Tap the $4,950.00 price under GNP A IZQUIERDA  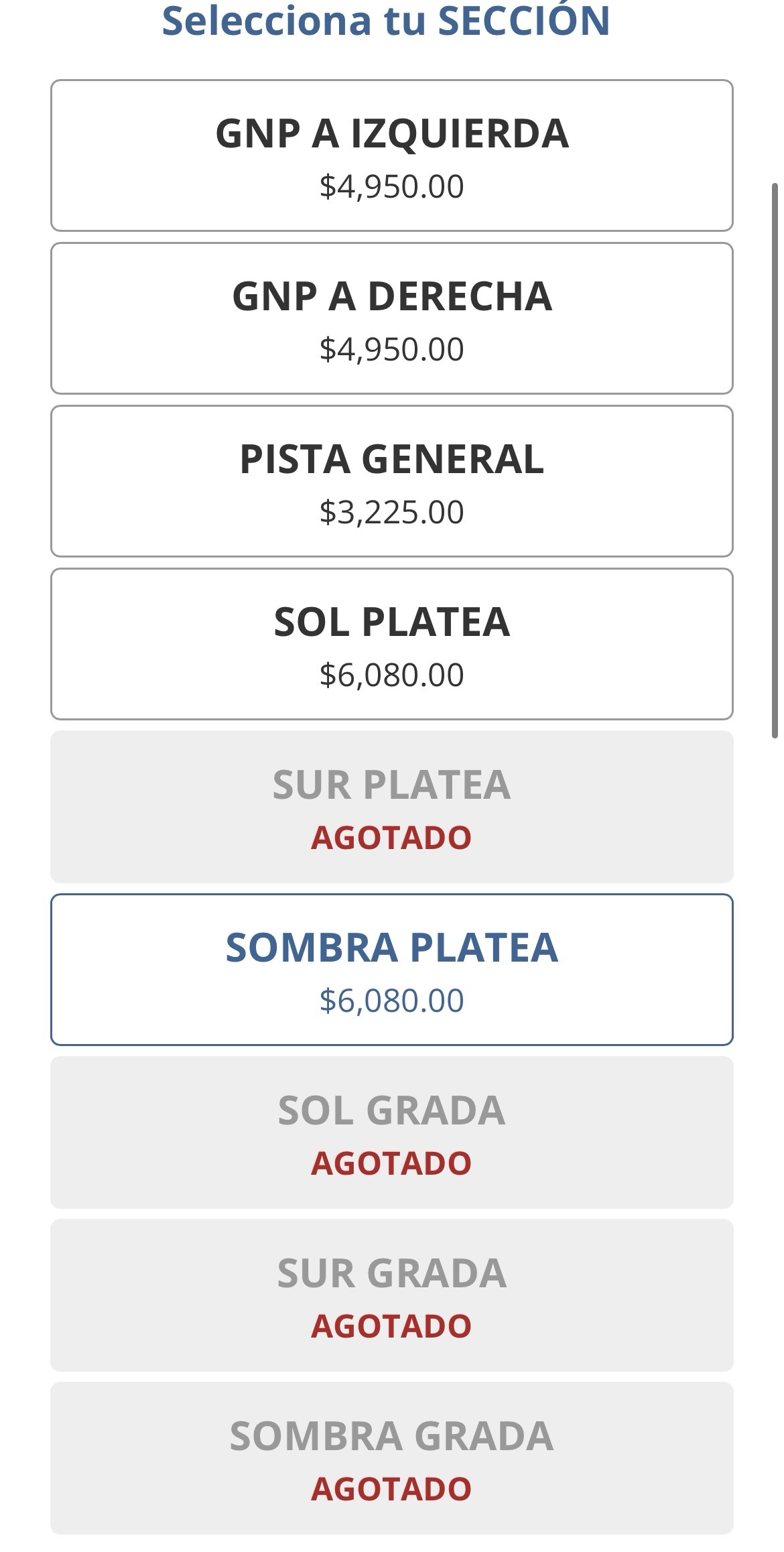point(391,187)
